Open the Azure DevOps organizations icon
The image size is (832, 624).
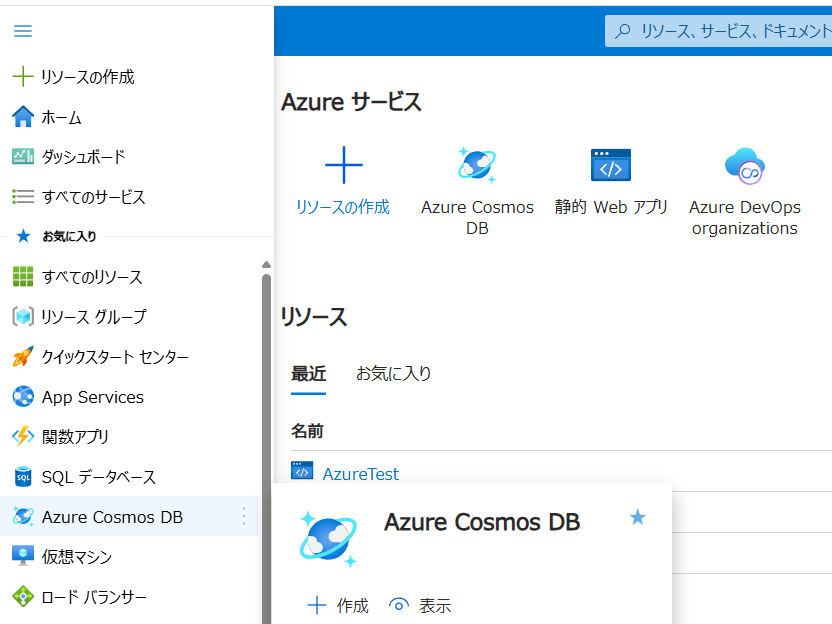[744, 166]
